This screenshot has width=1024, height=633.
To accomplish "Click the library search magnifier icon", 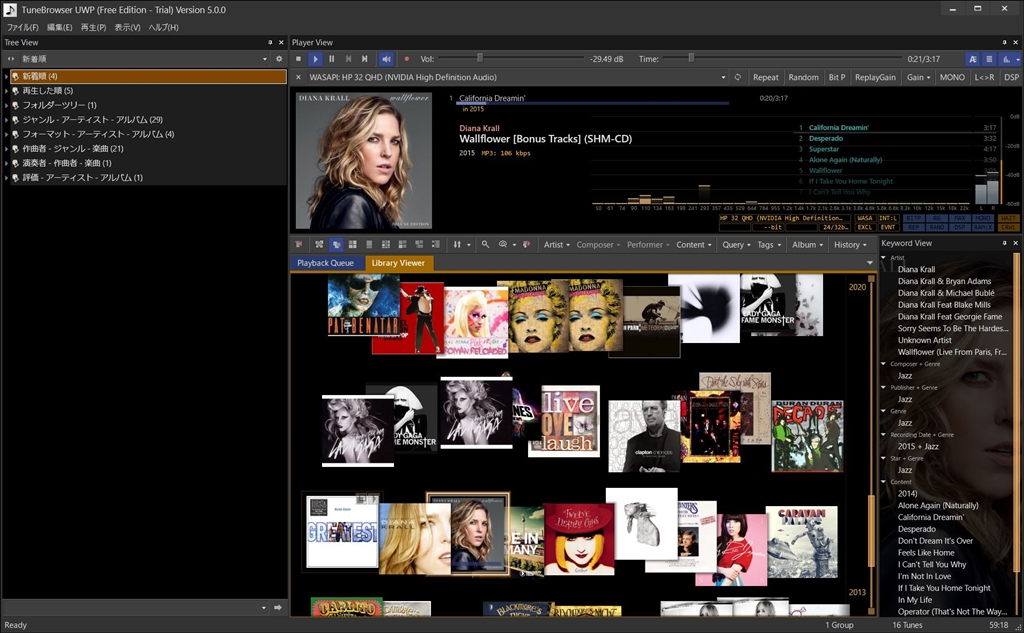I will (x=485, y=244).
